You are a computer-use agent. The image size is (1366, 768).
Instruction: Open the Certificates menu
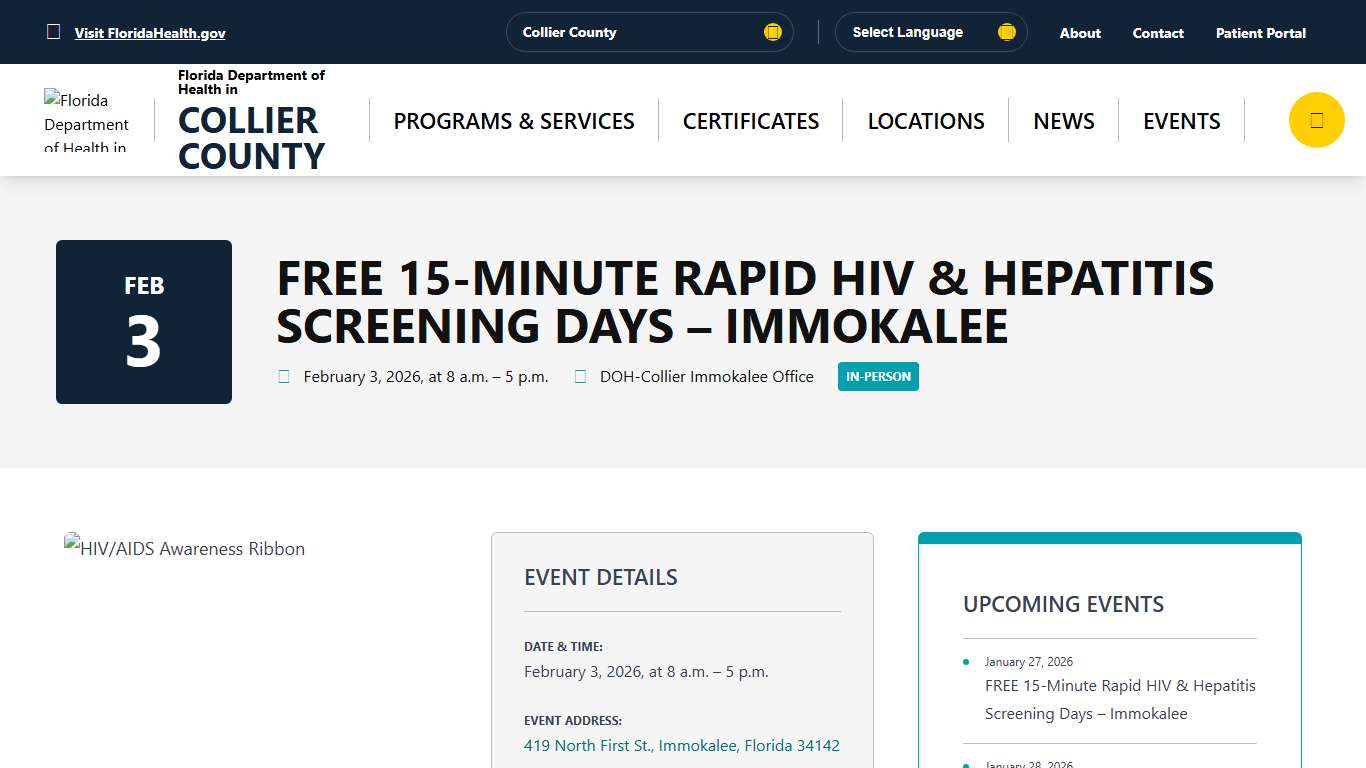coord(750,120)
